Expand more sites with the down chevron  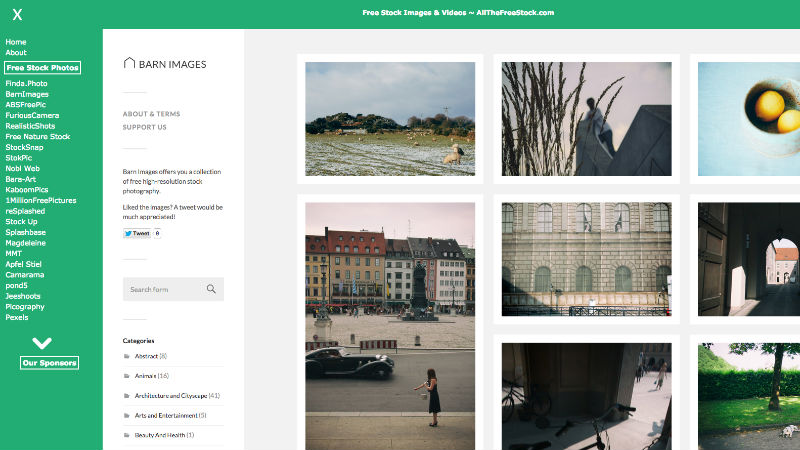[42, 343]
